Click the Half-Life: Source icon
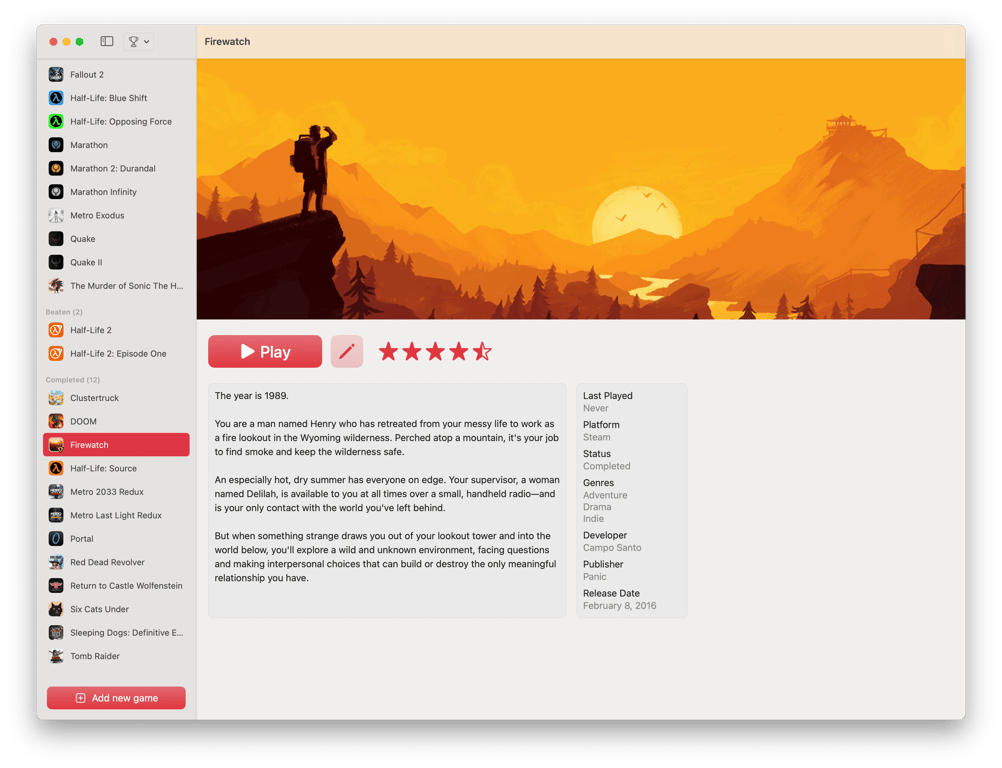This screenshot has width=1002, height=768. pos(56,468)
